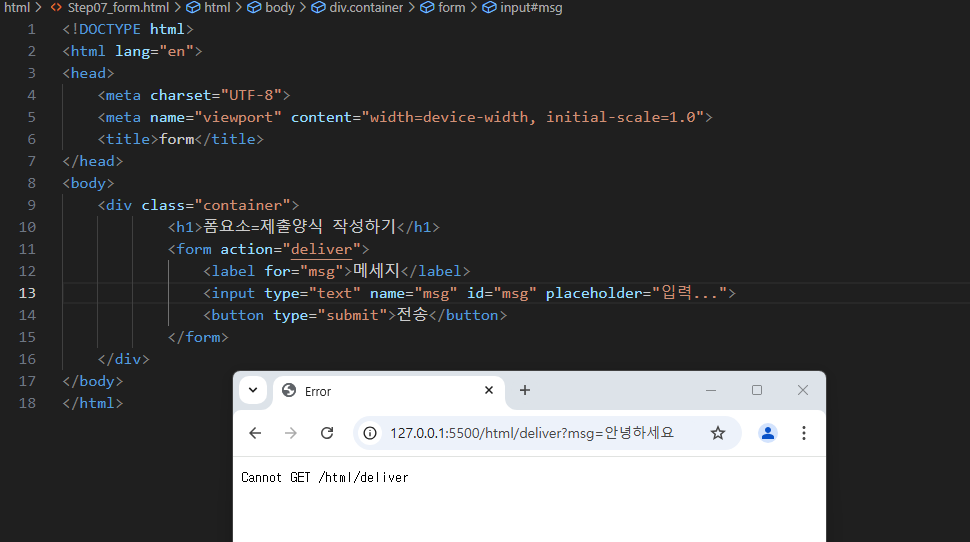Close the Error tab
The width and height of the screenshot is (970, 542).
click(x=489, y=390)
